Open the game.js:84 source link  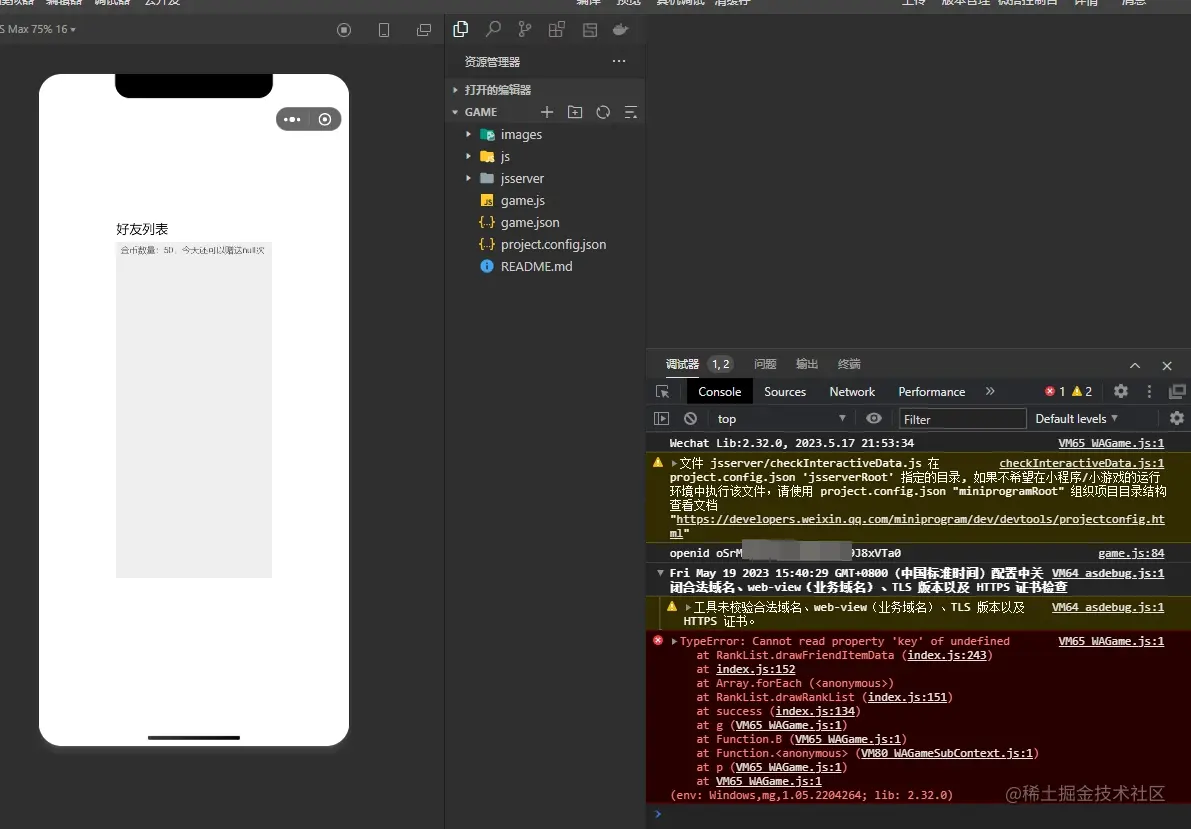tap(1131, 553)
